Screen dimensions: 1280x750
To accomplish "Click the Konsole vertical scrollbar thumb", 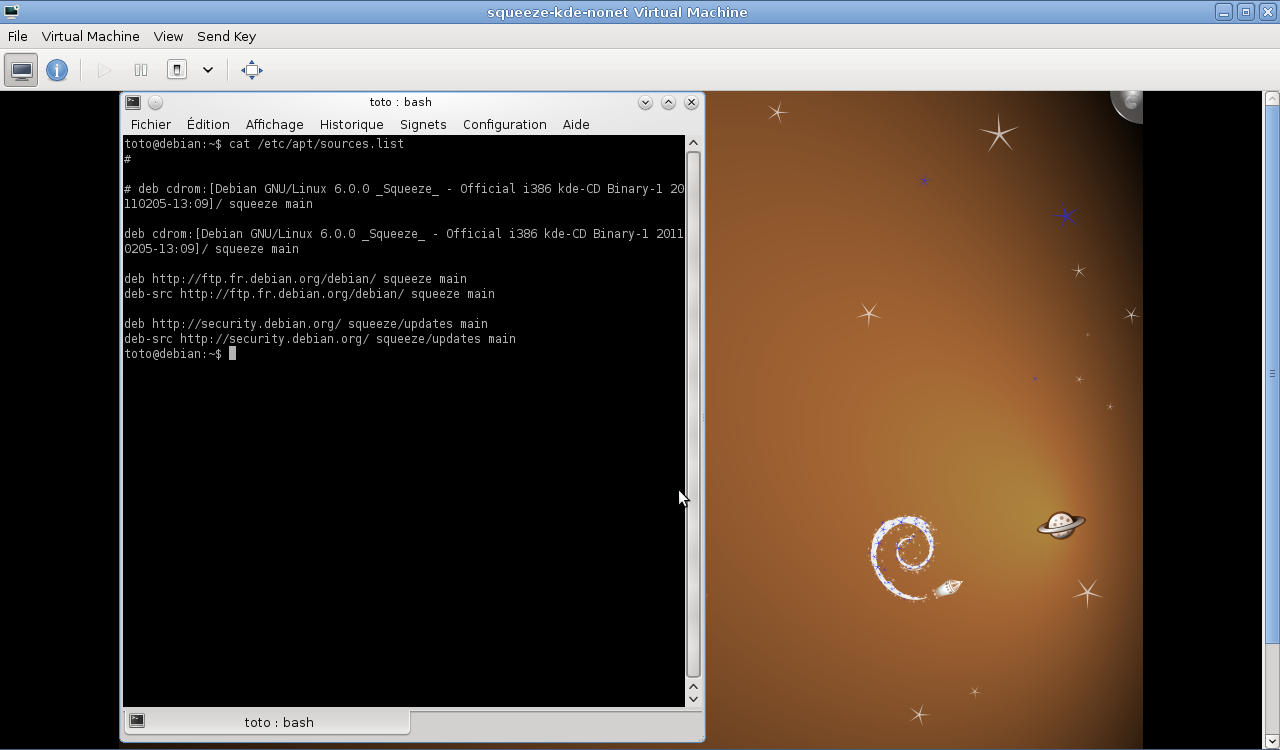I will pos(694,415).
